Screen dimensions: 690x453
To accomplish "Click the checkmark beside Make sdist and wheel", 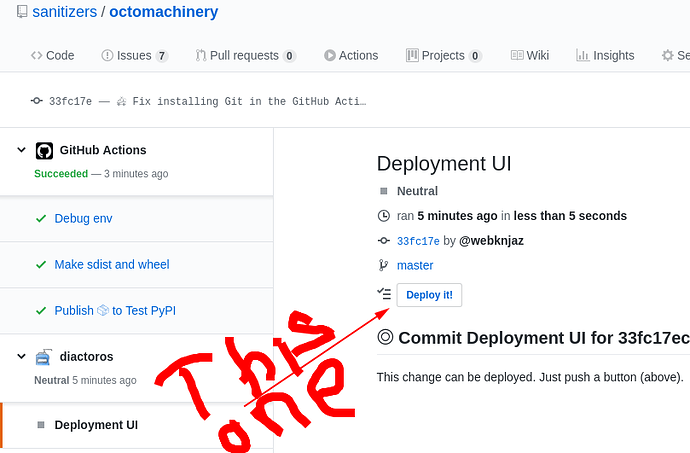I will [x=41, y=265].
